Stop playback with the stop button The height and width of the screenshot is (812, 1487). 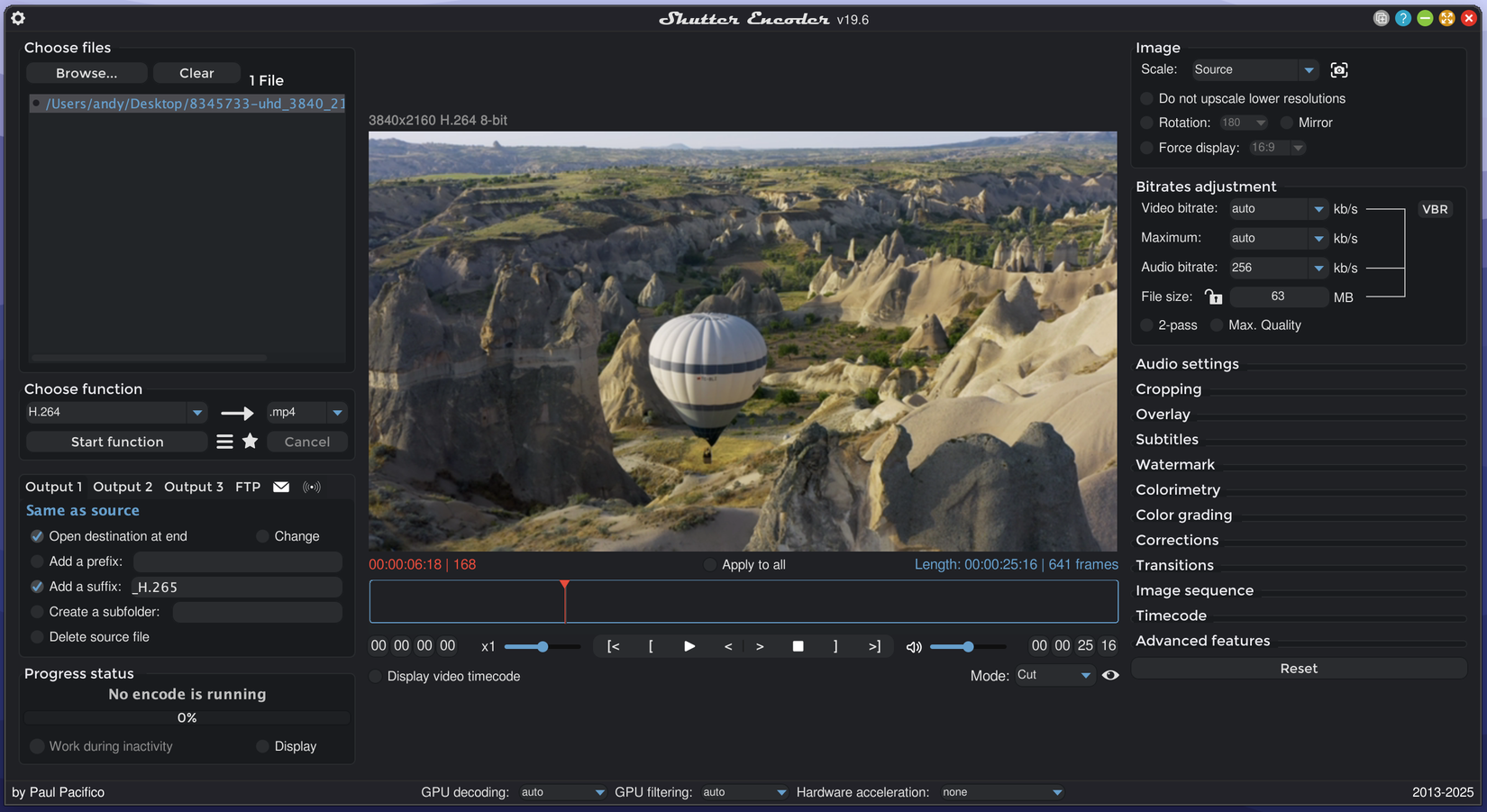click(798, 646)
